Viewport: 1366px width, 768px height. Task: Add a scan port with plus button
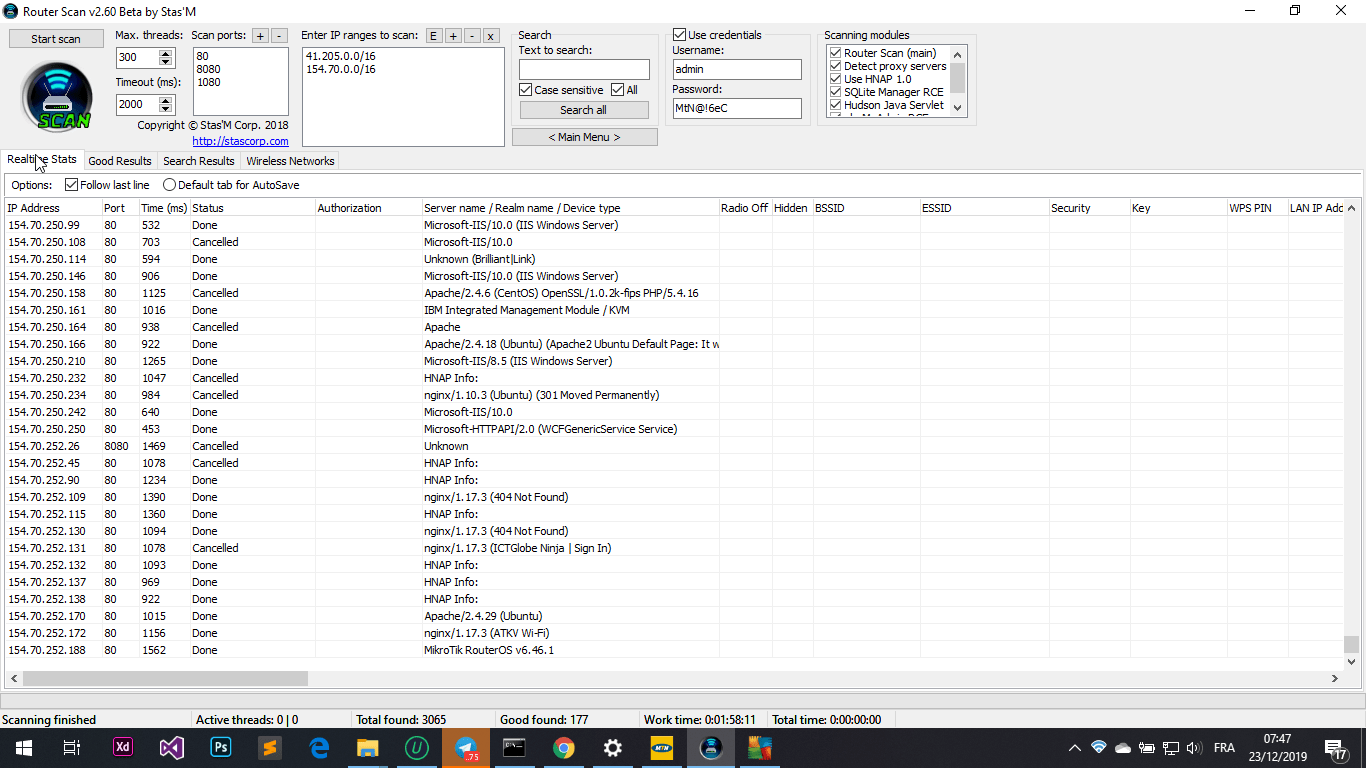260,36
